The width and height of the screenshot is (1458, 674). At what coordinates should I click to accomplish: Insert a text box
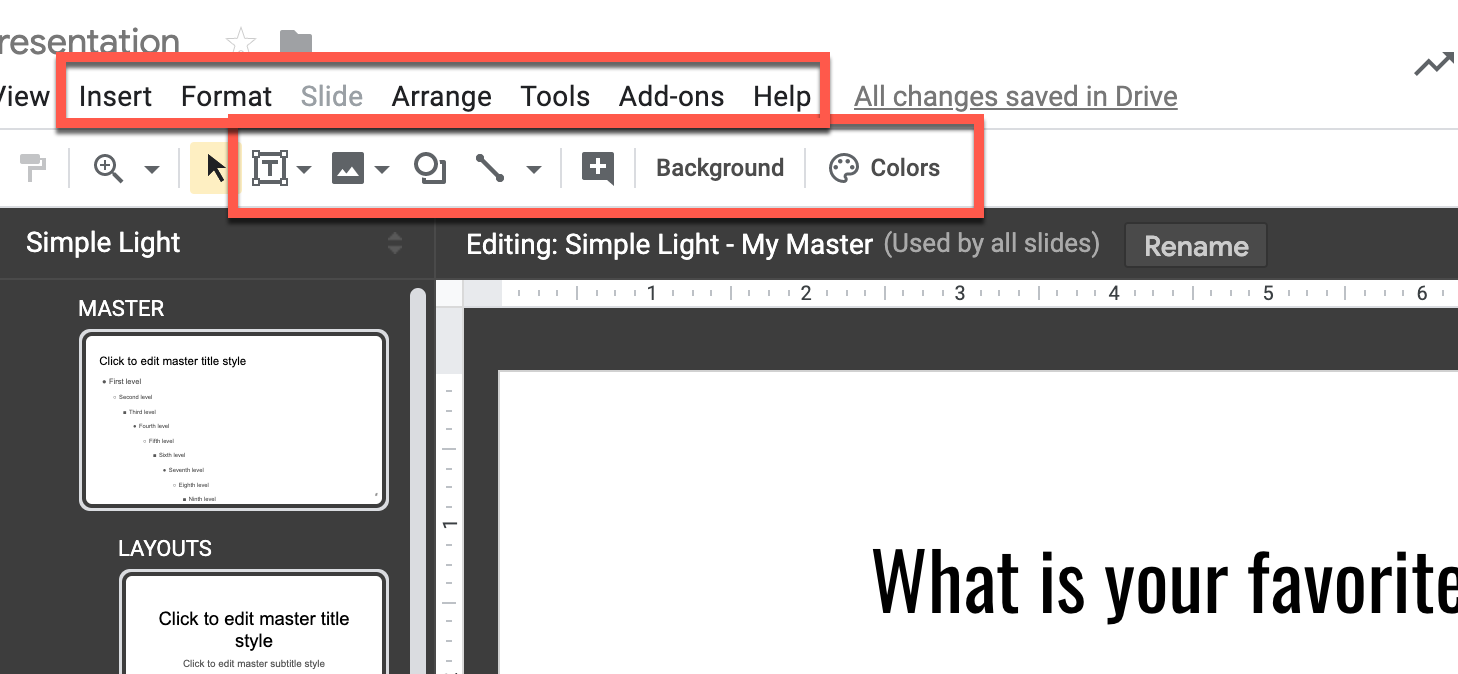pyautogui.click(x=270, y=167)
